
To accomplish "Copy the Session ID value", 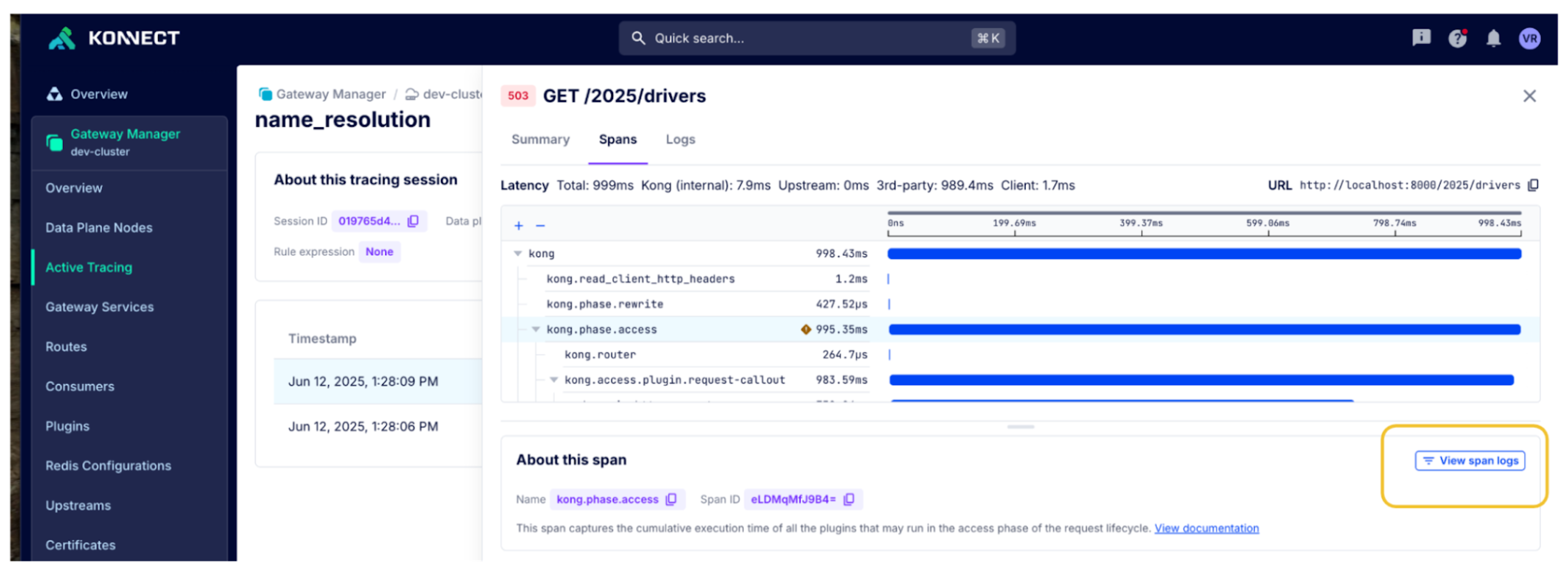I will (x=413, y=221).
